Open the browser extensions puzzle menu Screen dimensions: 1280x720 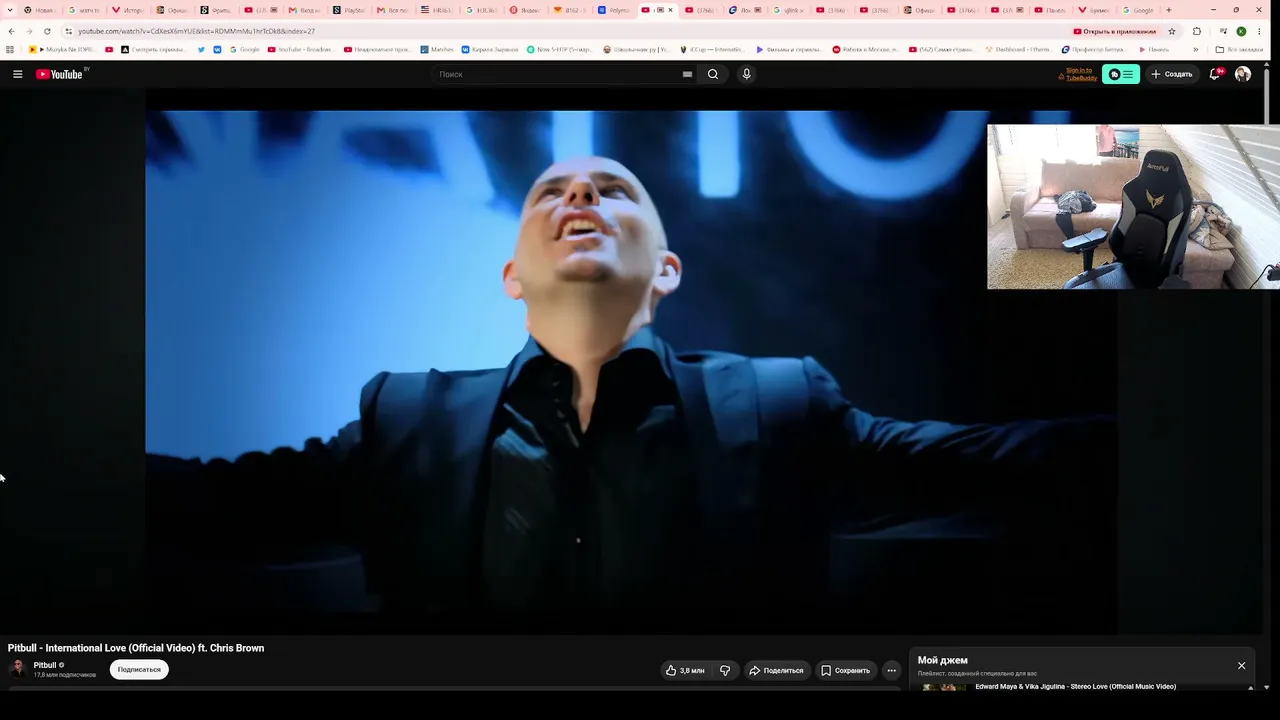(x=1197, y=31)
